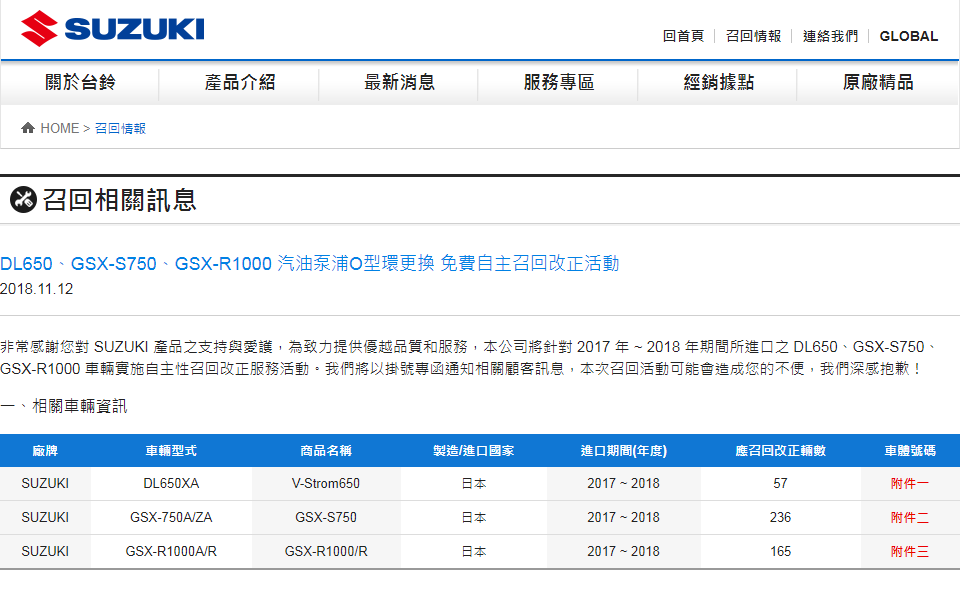Screen dimensions: 961x596
Task: Switch to GLOBAL site
Action: (908, 36)
